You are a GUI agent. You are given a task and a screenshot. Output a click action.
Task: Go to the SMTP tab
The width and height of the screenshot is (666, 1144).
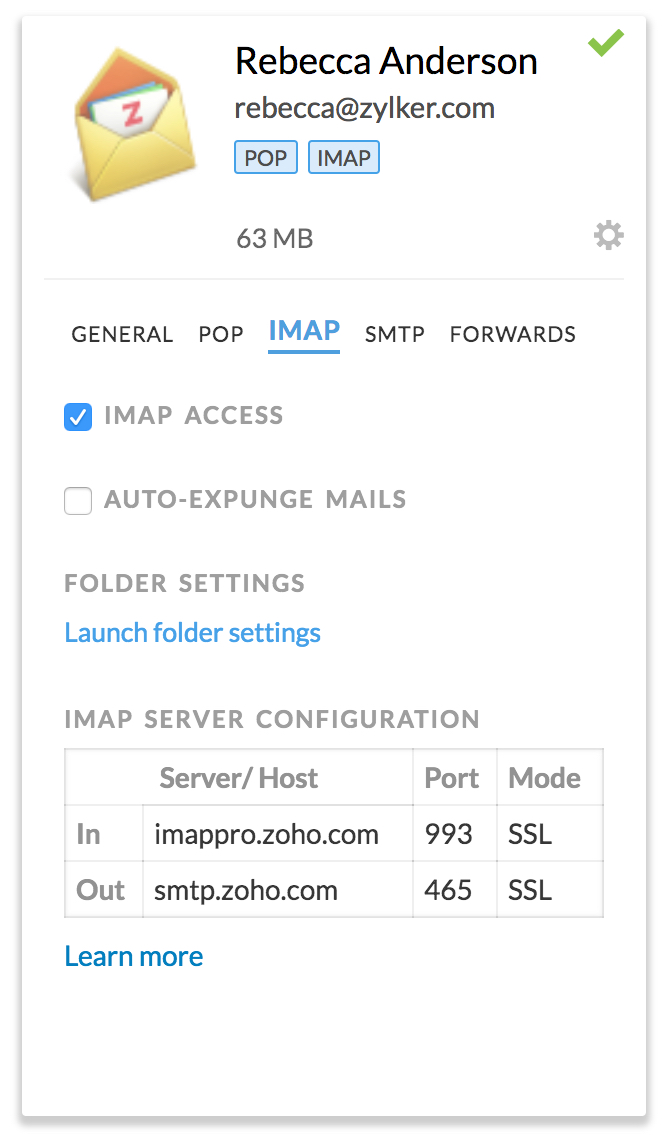click(395, 335)
